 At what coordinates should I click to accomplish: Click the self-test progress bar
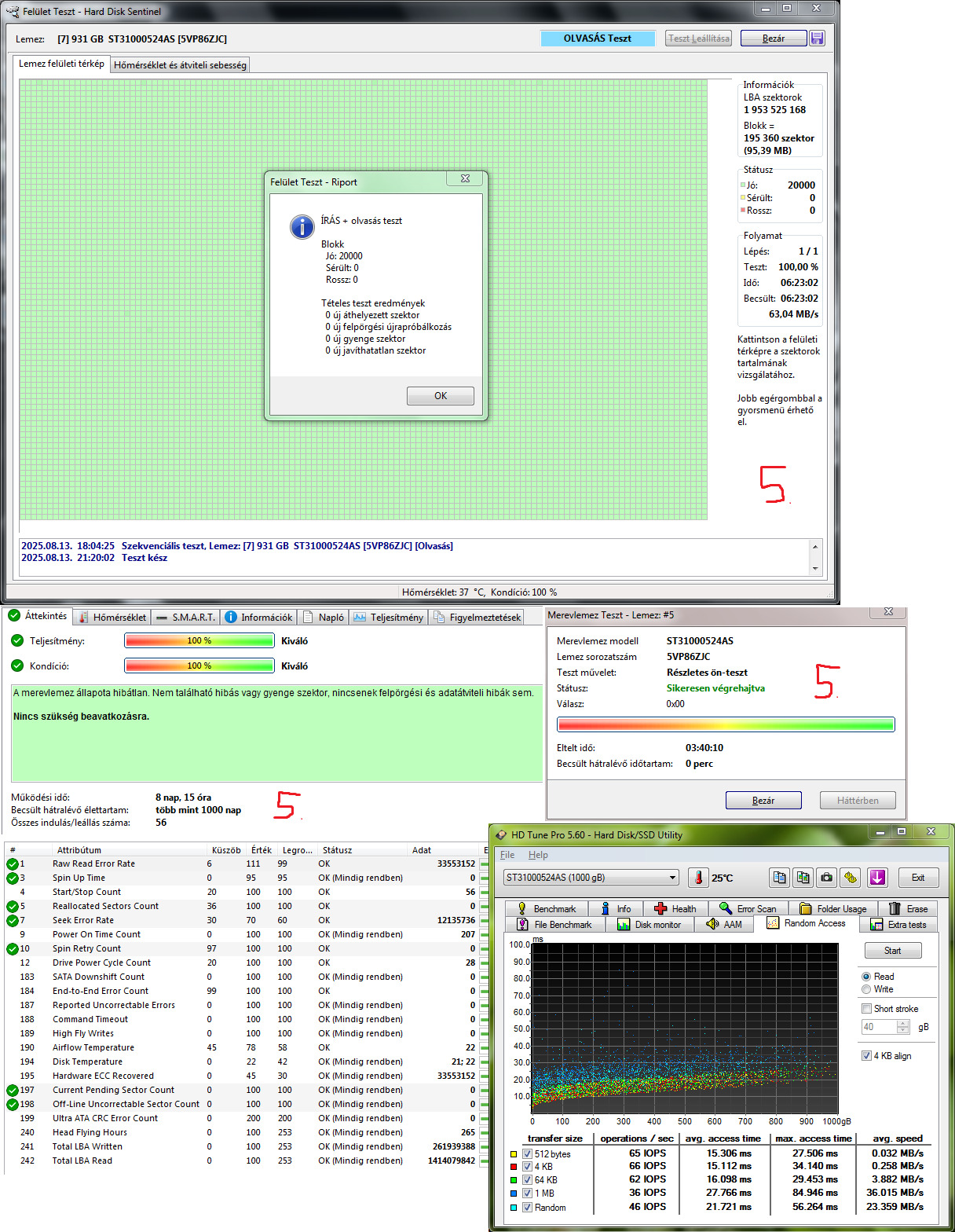(x=726, y=724)
